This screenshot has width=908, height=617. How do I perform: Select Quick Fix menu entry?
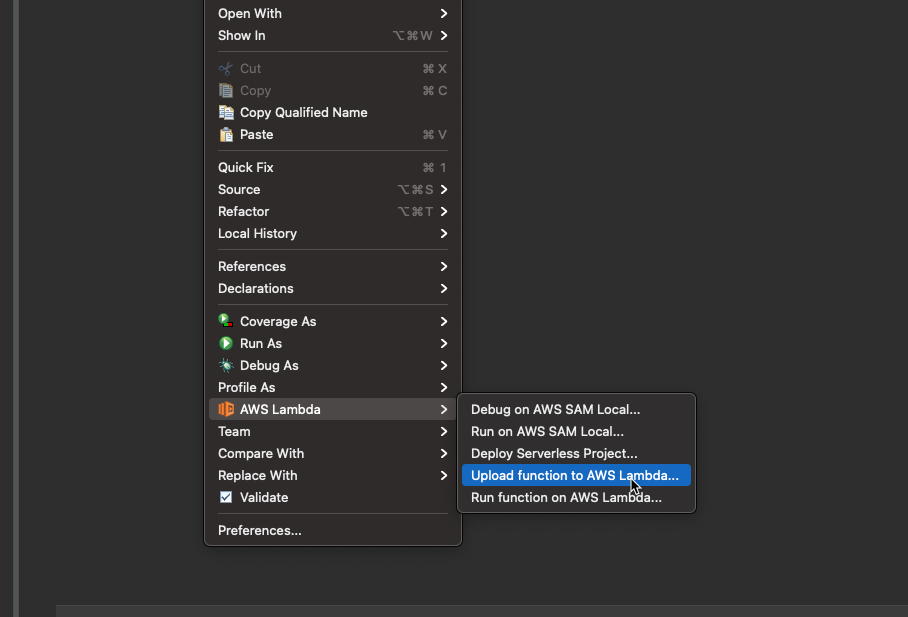(x=333, y=167)
